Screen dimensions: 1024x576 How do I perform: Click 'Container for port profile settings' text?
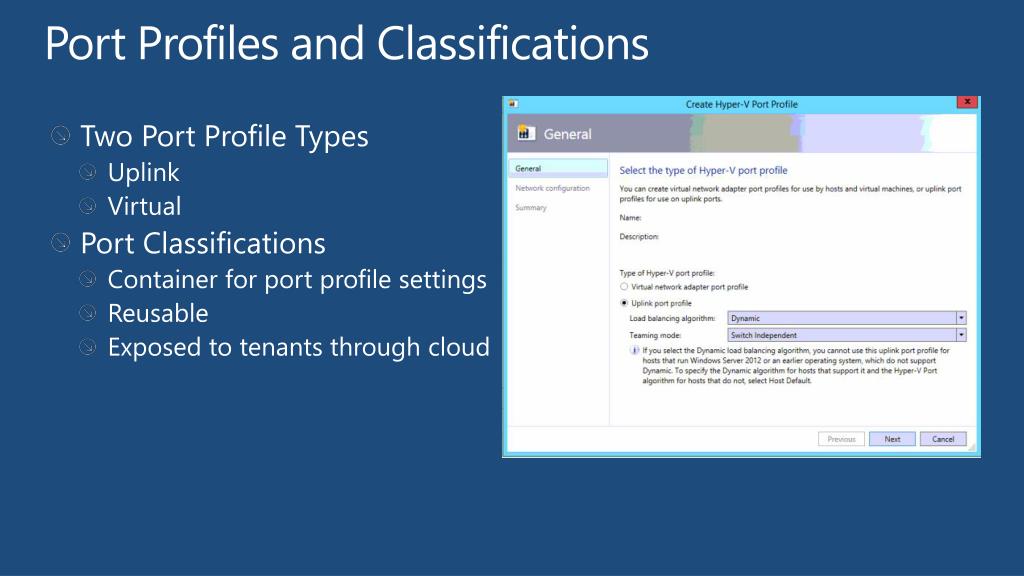pos(297,280)
